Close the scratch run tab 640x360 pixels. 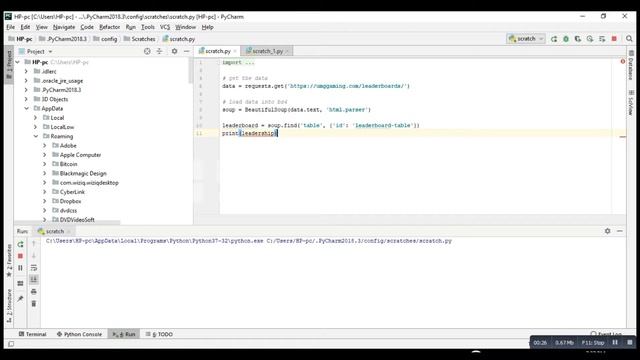pos(69,231)
